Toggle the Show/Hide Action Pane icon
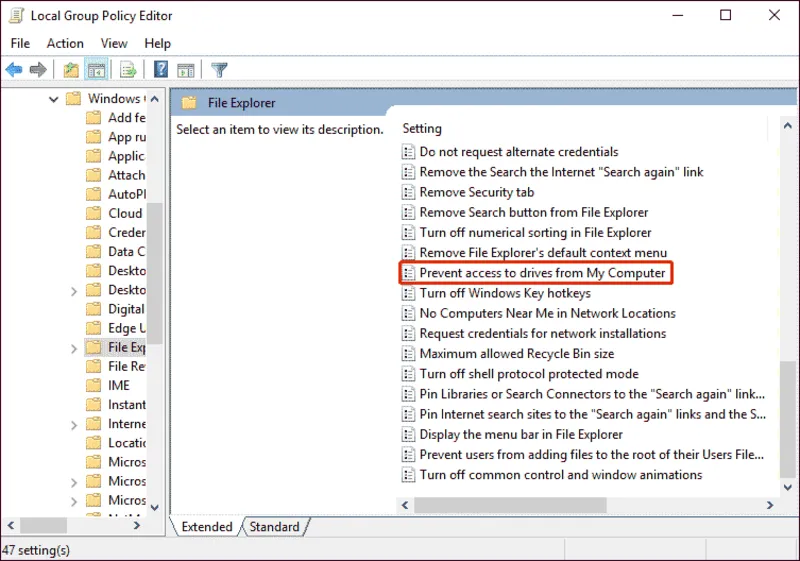Viewport: 800px width, 561px height. pos(185,70)
